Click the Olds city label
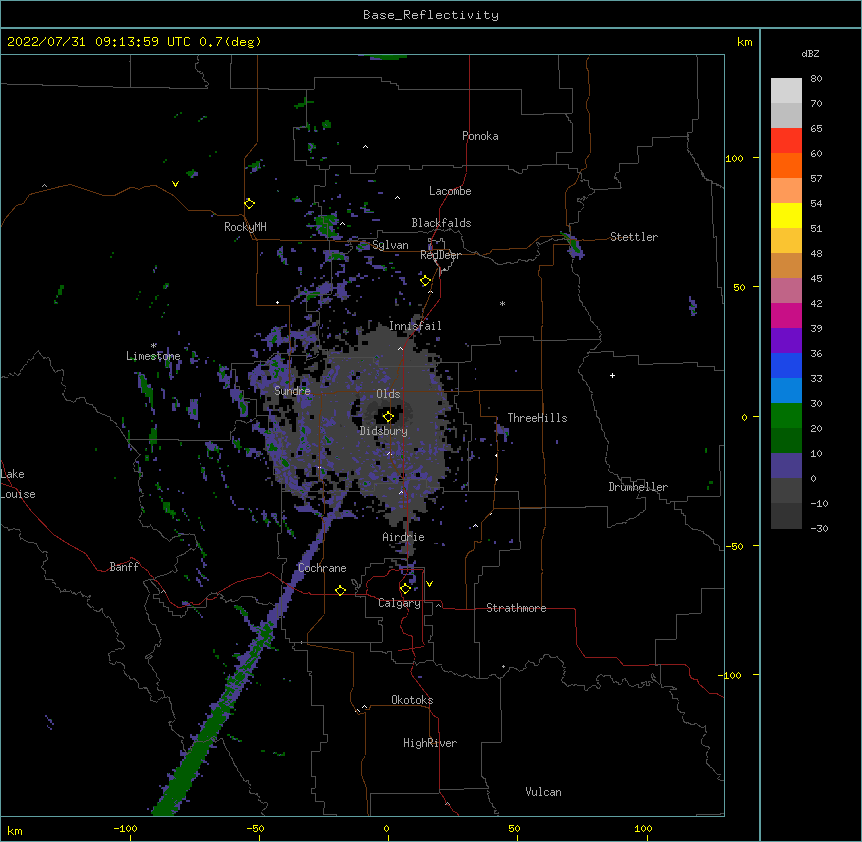The image size is (862, 842). 388,394
